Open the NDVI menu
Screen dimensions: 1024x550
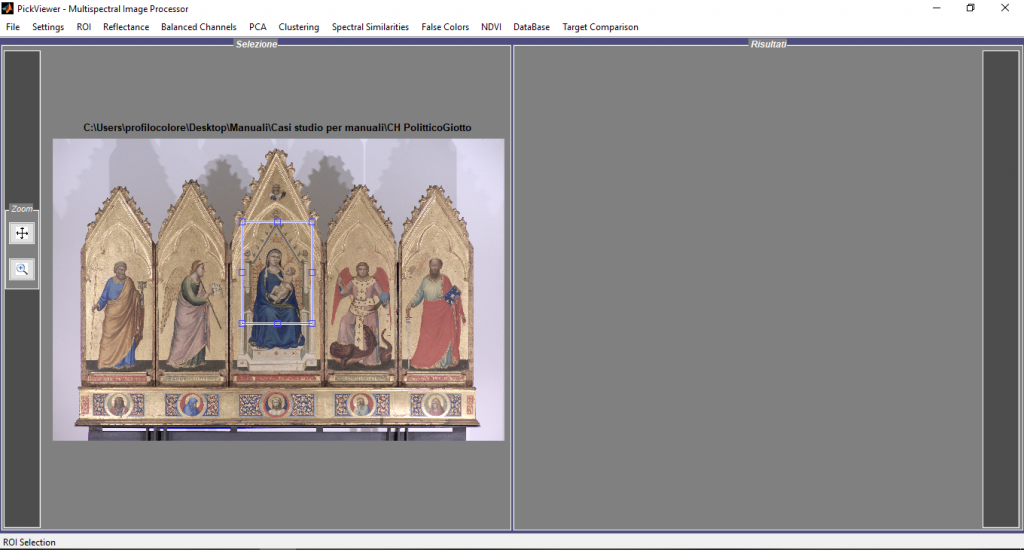491,27
